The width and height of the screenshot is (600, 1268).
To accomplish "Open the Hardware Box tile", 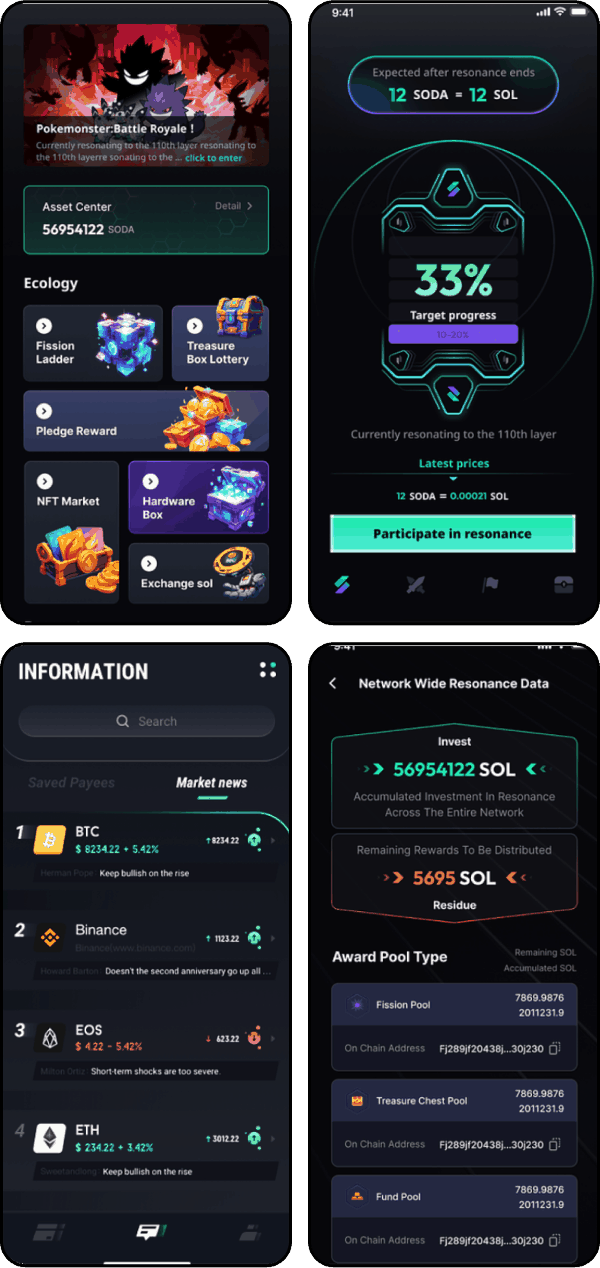I will point(199,498).
